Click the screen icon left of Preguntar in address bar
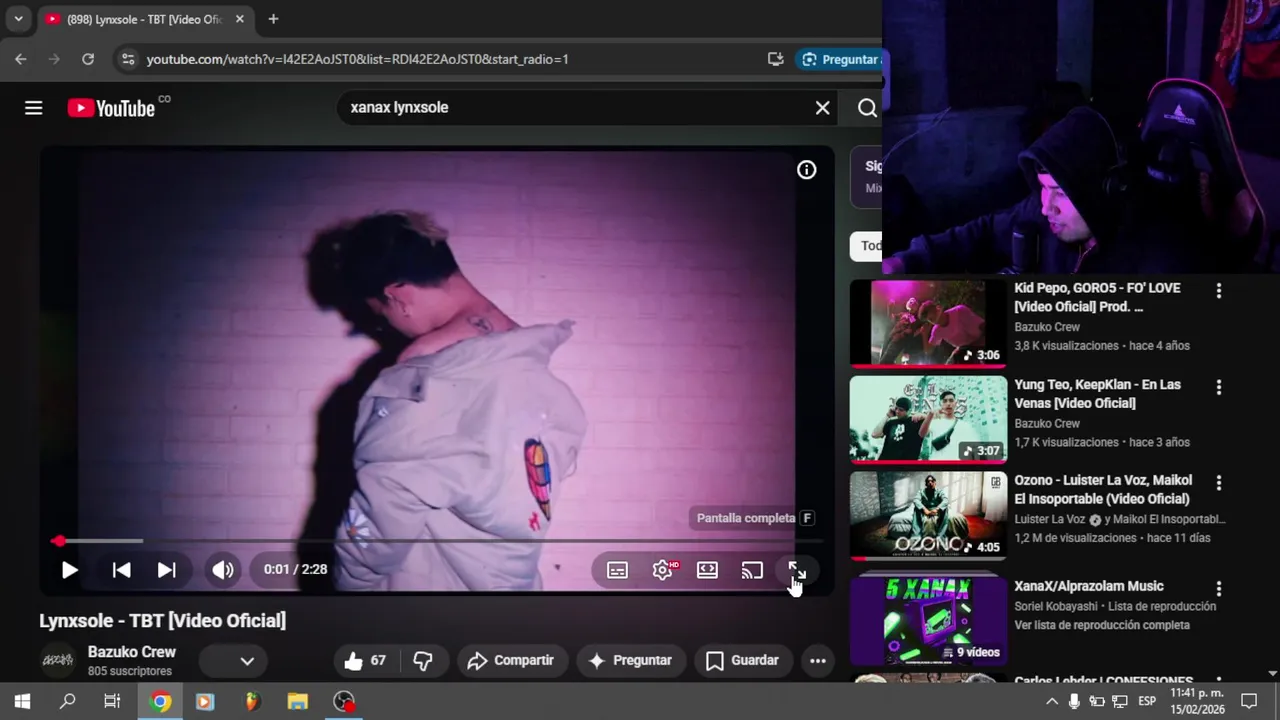Screen dimensions: 1280x720 coord(775,59)
